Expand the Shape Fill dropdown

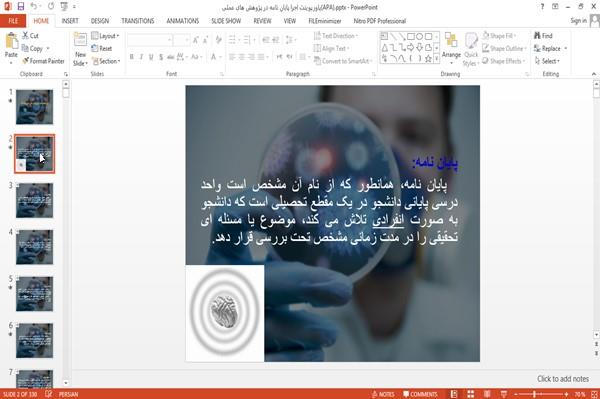[499, 36]
